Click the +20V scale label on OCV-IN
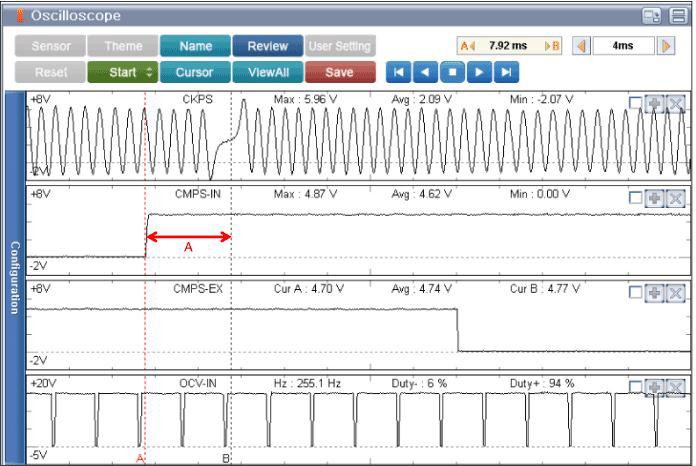Image resolution: width=696 pixels, height=466 pixels. point(43,383)
